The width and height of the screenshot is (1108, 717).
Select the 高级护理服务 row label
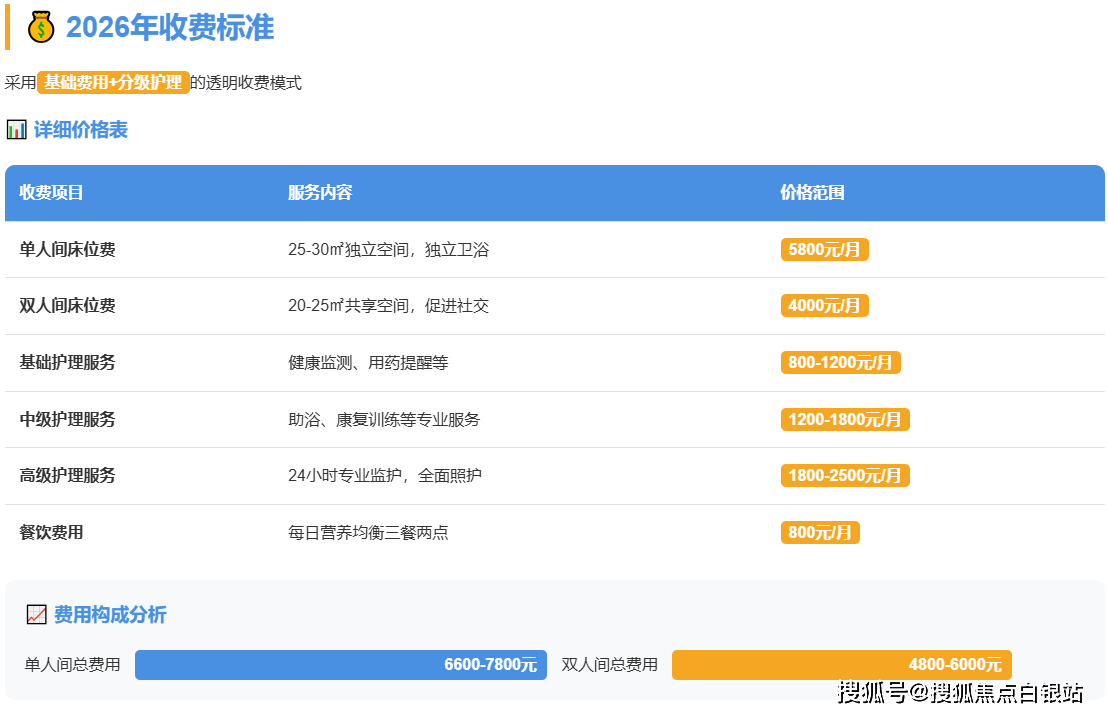coord(68,476)
